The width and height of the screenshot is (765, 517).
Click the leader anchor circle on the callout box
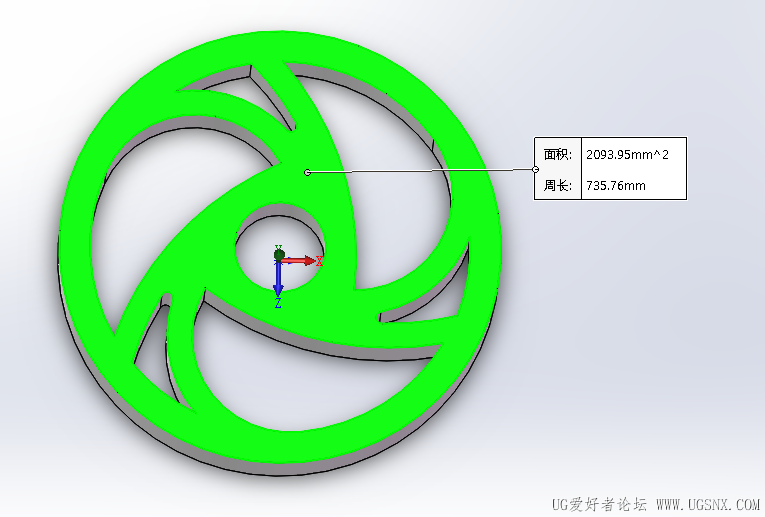[x=535, y=169]
